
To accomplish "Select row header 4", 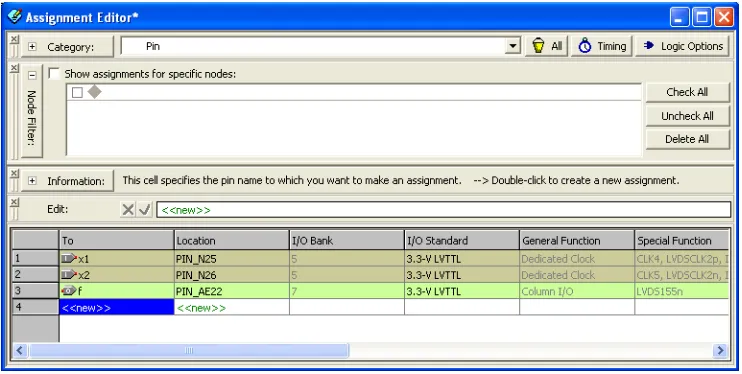I will (x=35, y=307).
